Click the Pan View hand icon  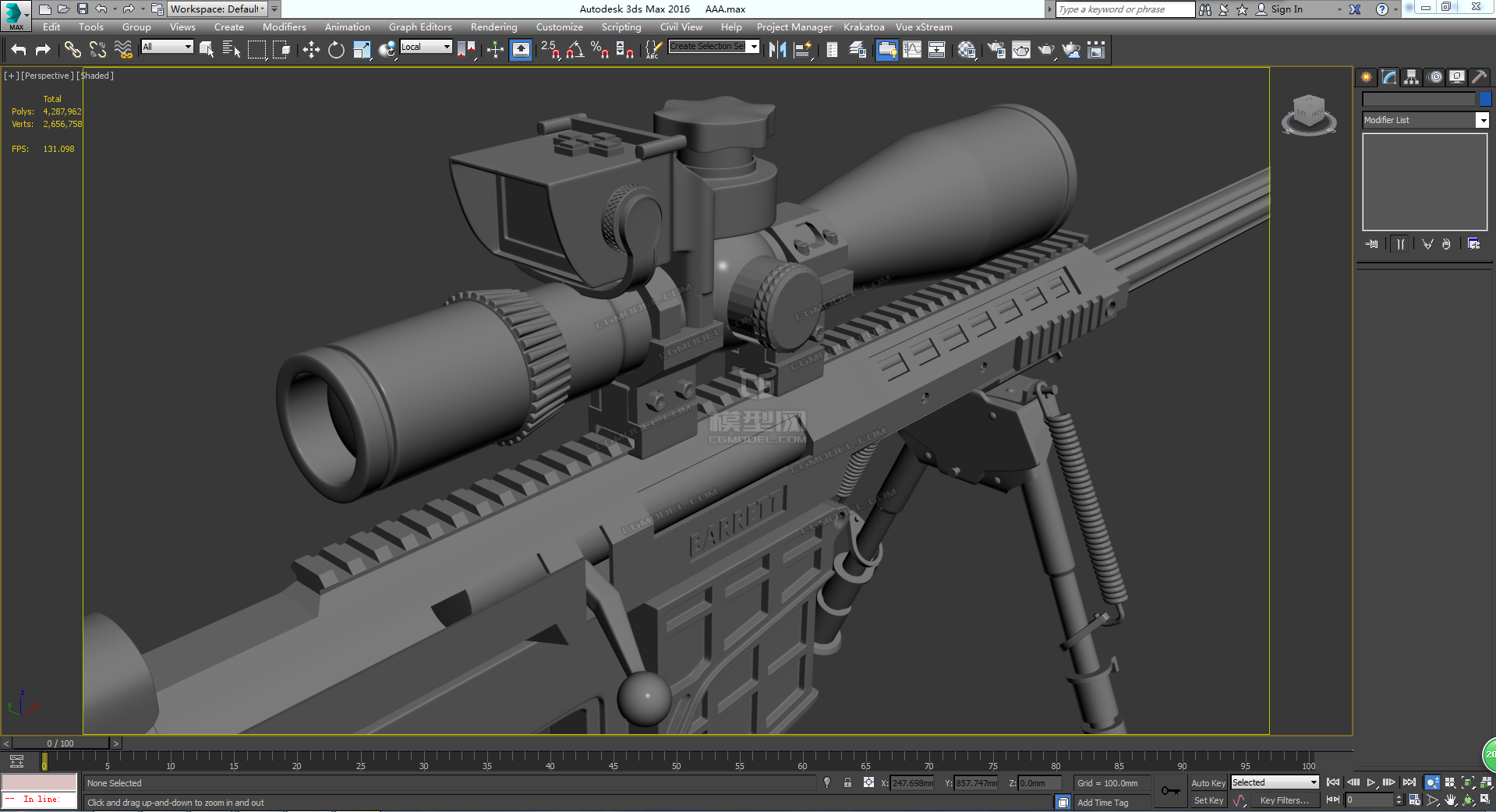click(x=1450, y=800)
